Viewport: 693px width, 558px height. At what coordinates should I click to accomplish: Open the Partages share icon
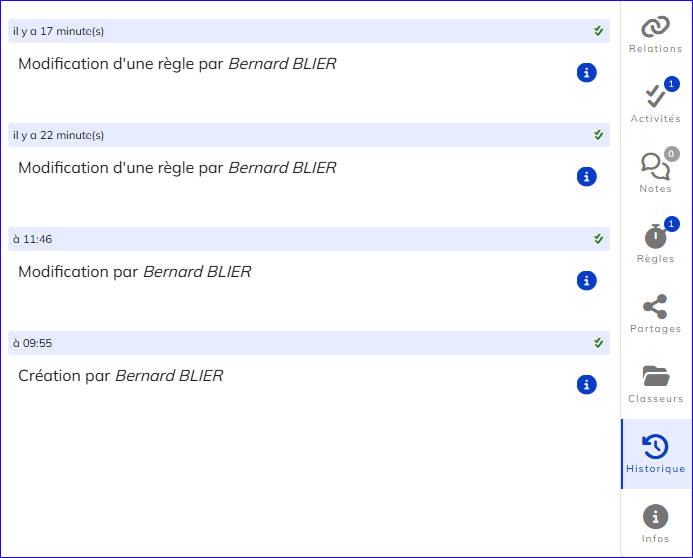click(x=655, y=307)
